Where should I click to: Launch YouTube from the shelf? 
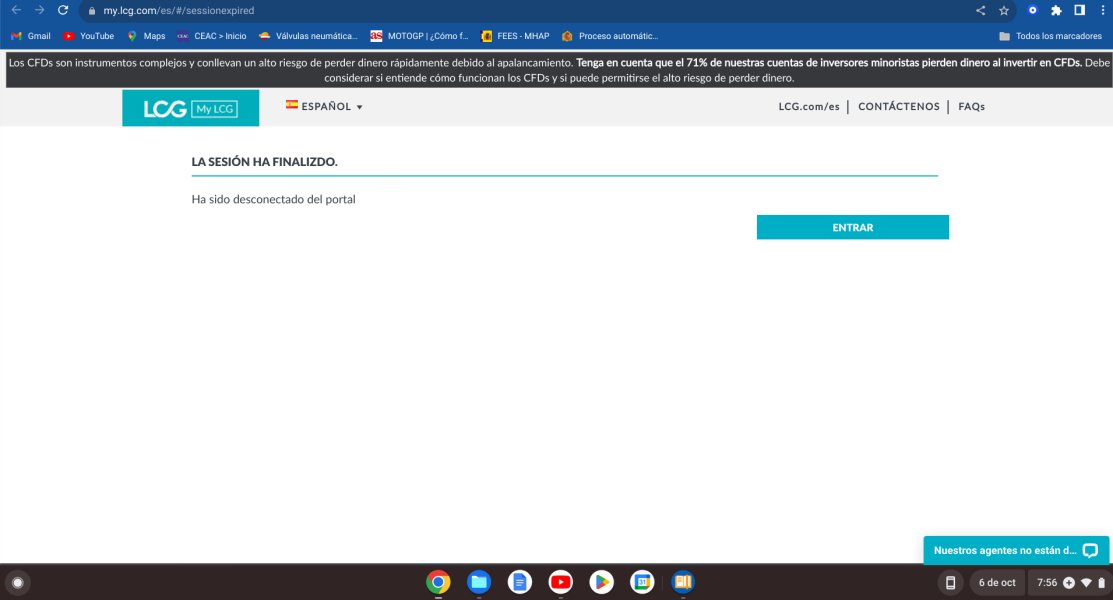point(561,582)
